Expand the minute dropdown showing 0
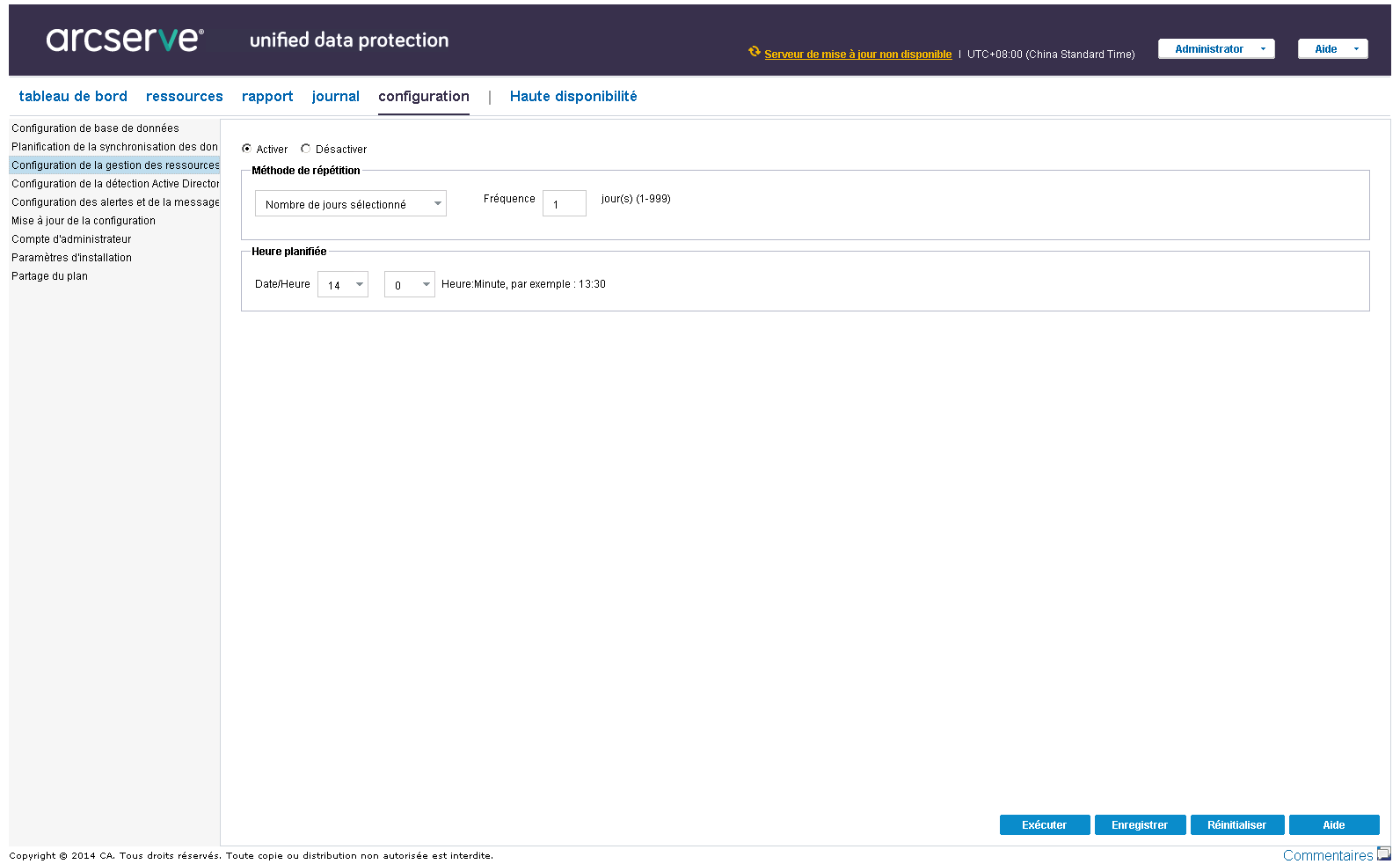 (x=410, y=285)
